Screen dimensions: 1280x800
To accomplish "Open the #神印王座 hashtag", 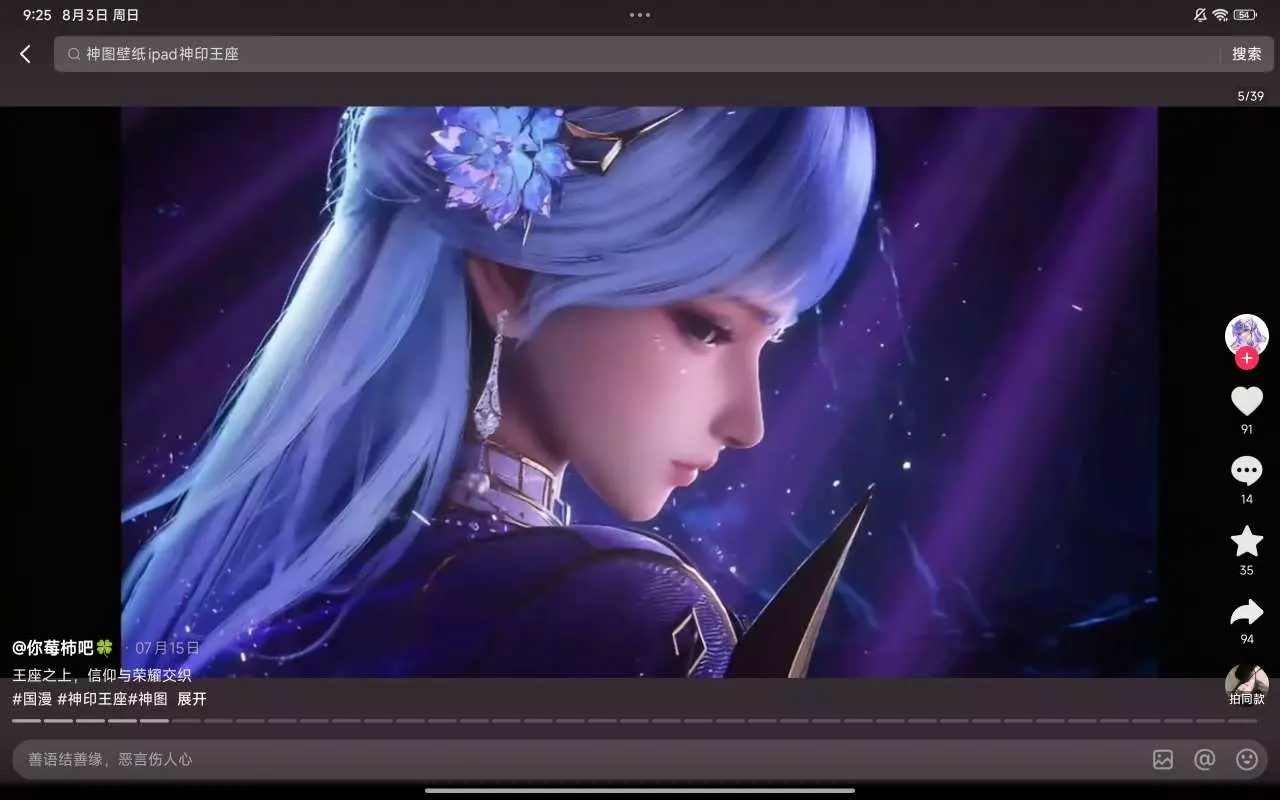I will pyautogui.click(x=92, y=699).
